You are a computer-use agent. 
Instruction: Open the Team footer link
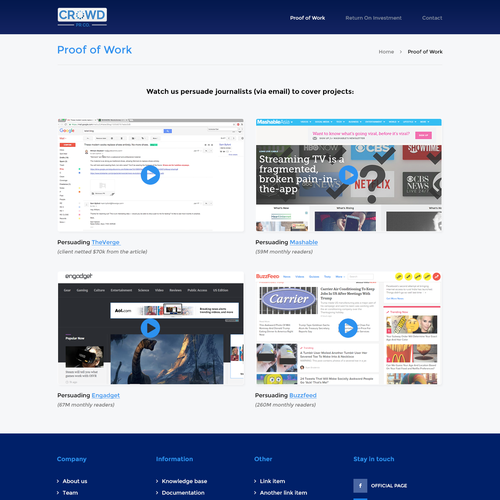[x=70, y=493]
